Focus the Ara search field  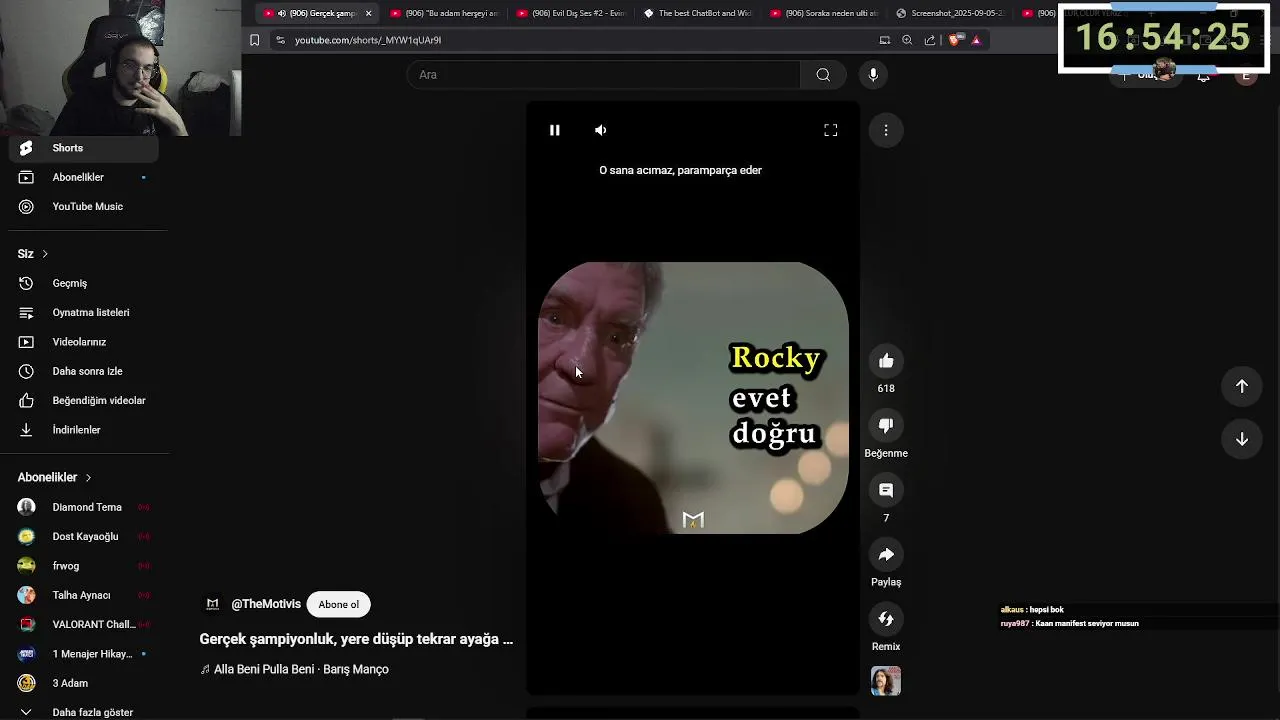pos(604,75)
